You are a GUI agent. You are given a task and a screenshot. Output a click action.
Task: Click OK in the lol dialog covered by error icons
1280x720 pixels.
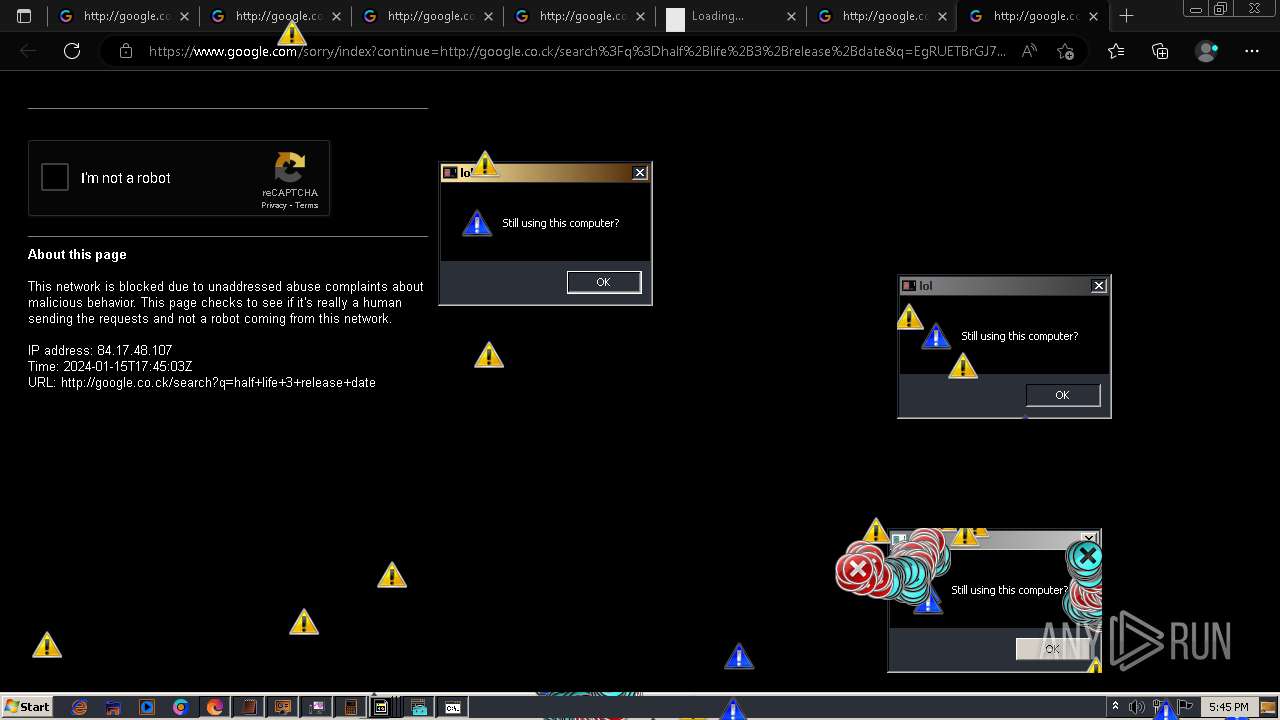[1052, 649]
